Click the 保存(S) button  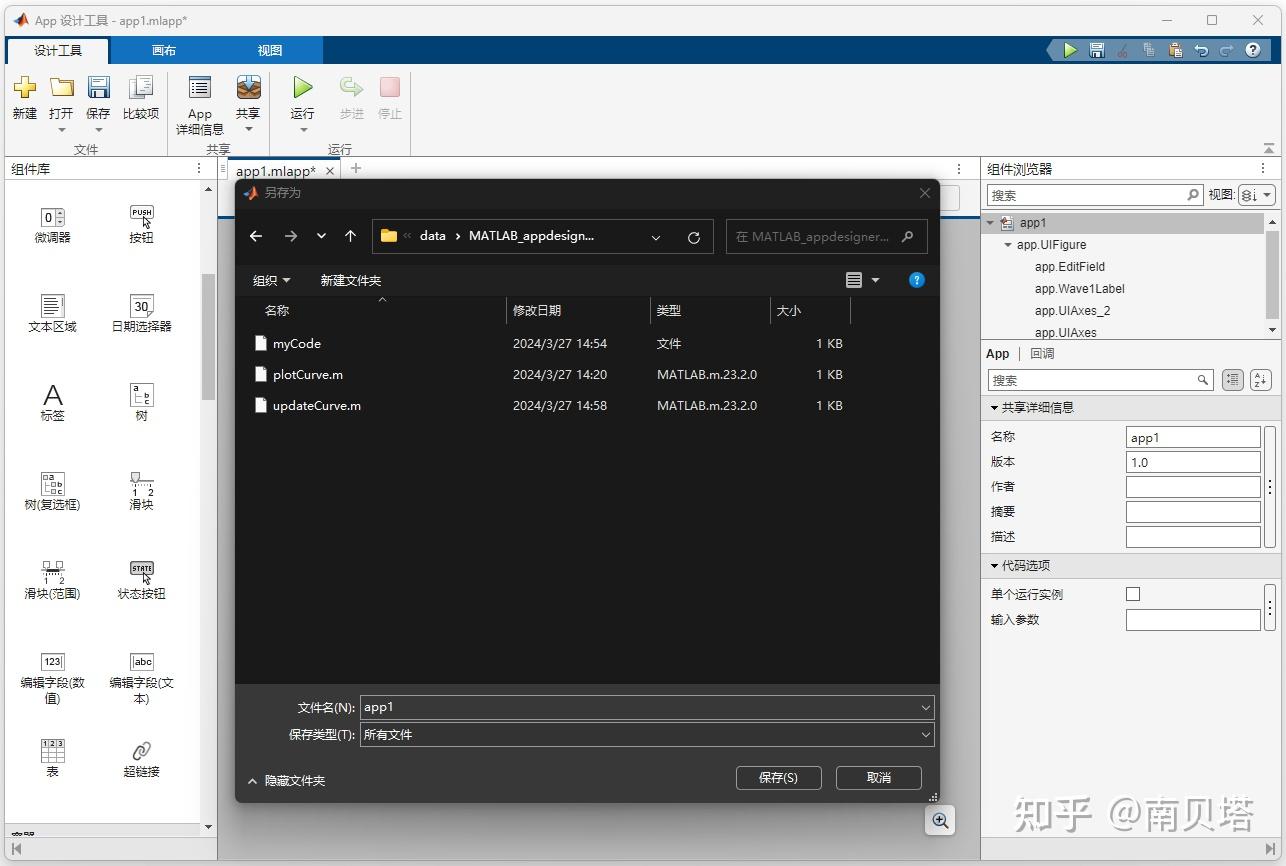pyautogui.click(x=778, y=777)
